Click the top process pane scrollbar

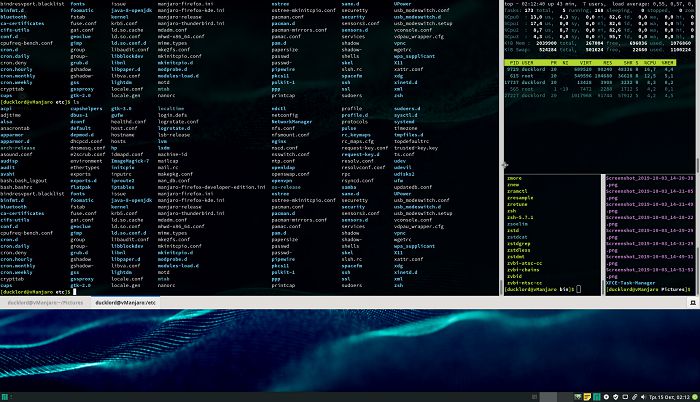click(x=697, y=166)
